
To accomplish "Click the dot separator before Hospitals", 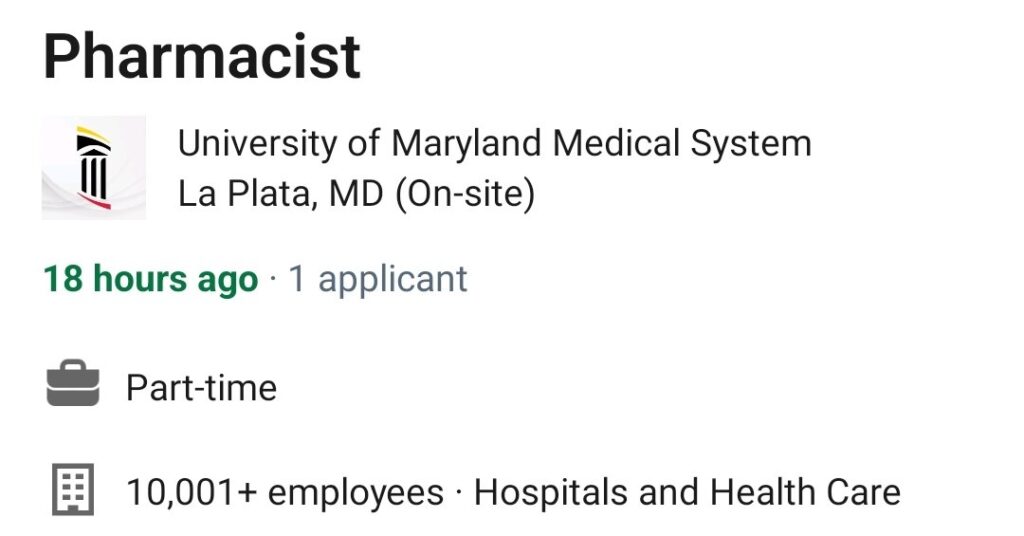I will coord(458,492).
